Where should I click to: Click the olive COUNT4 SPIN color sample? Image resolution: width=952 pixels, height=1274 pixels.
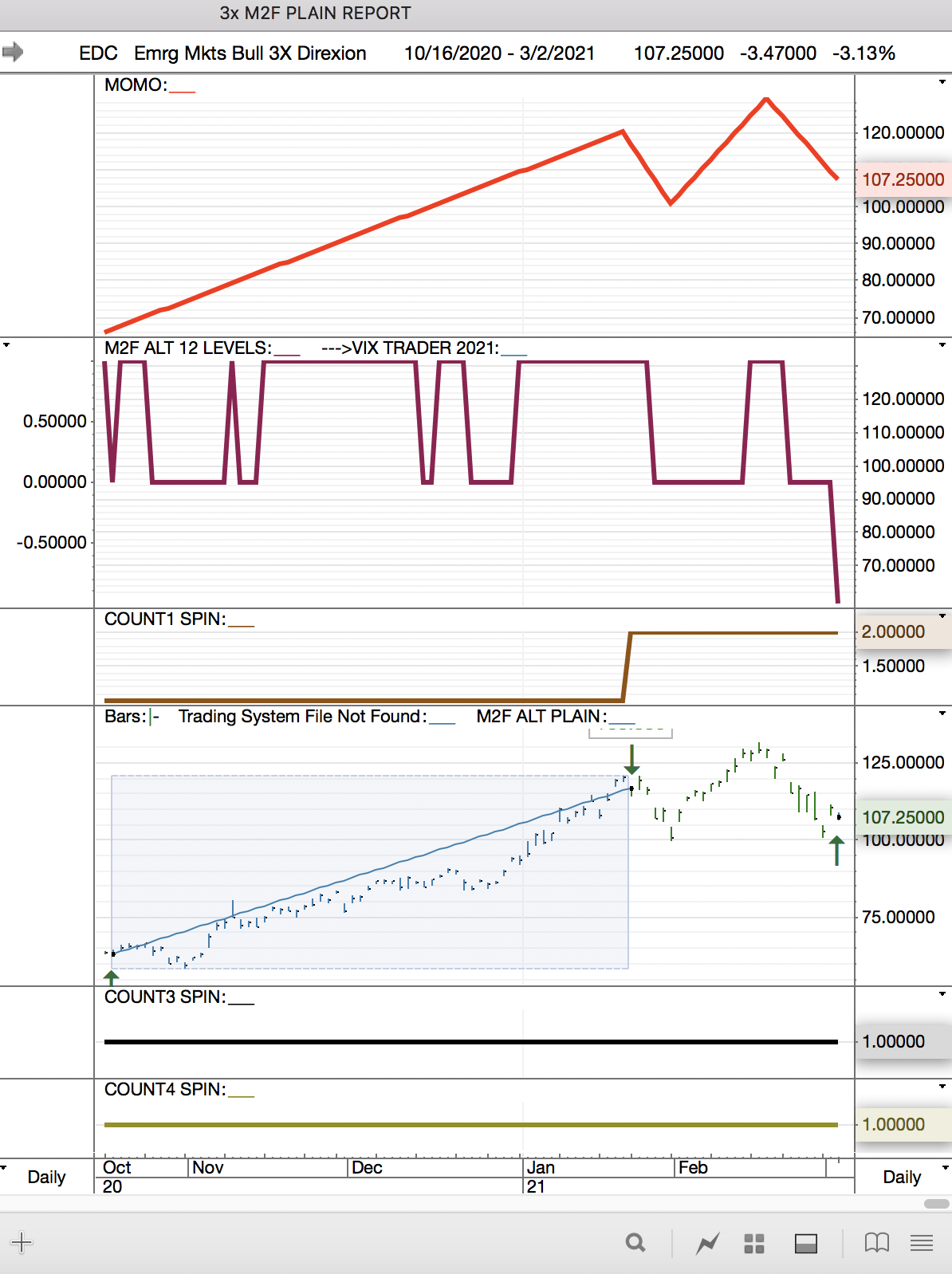coord(242,1095)
